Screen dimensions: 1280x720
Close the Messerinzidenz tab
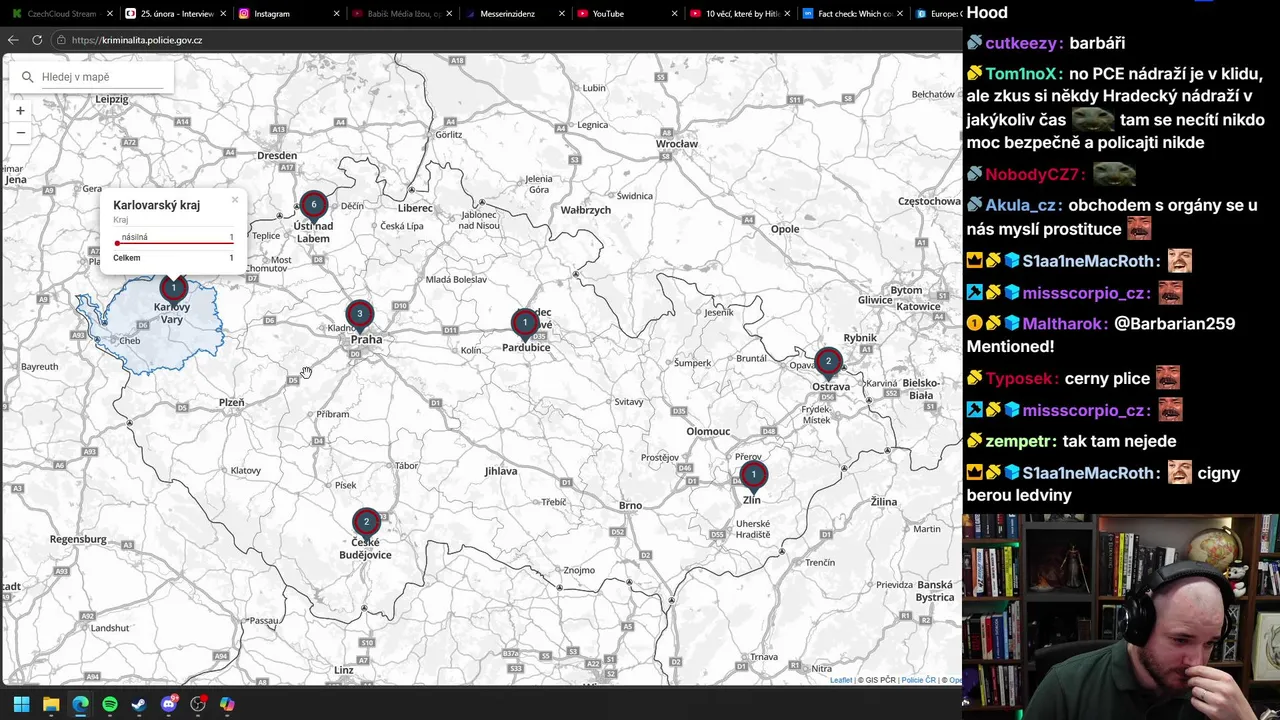point(561,14)
